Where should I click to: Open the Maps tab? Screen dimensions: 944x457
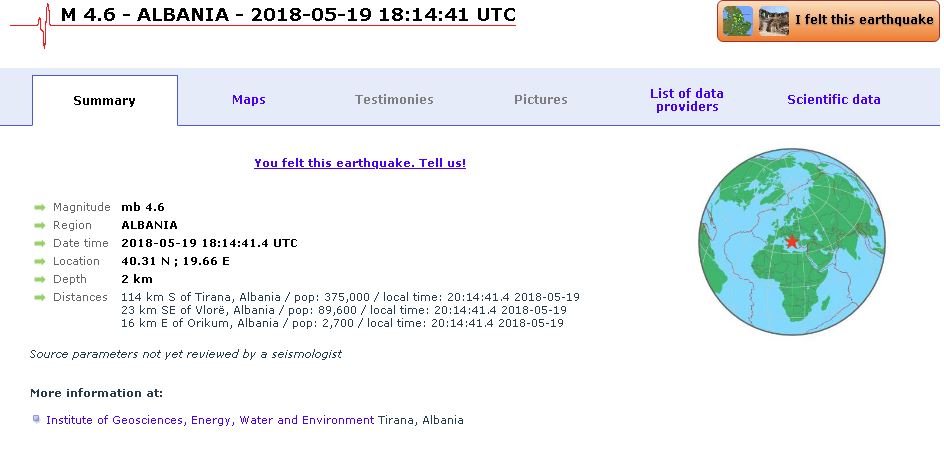click(x=249, y=99)
